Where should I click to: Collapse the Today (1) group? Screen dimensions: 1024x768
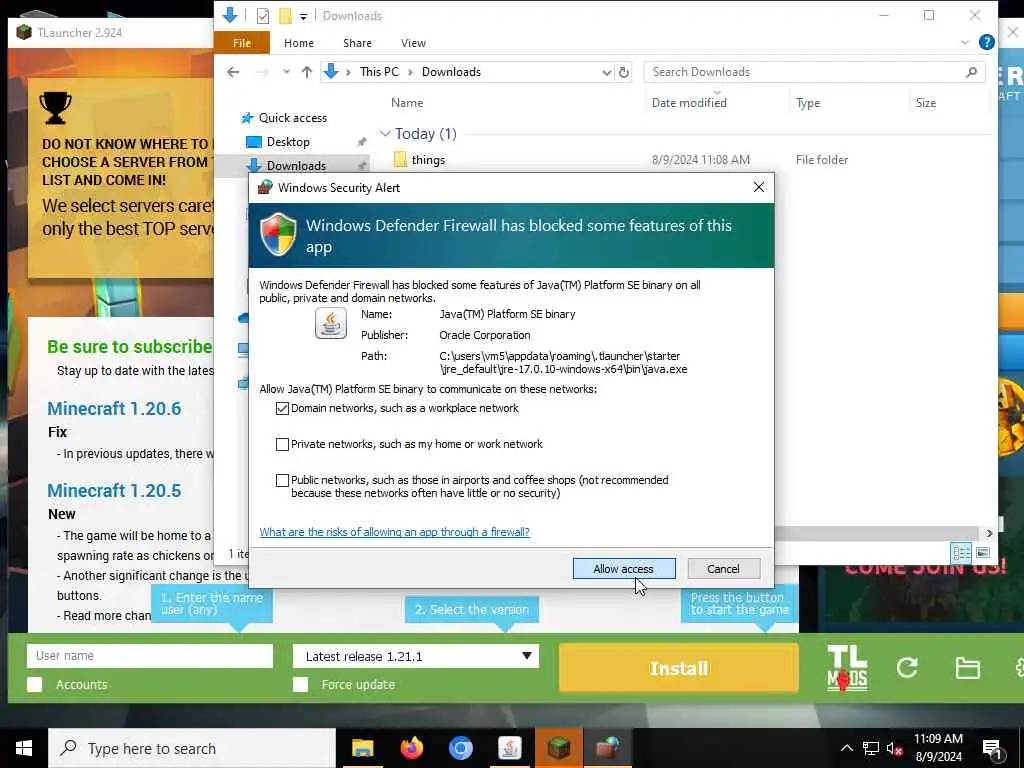tap(385, 134)
